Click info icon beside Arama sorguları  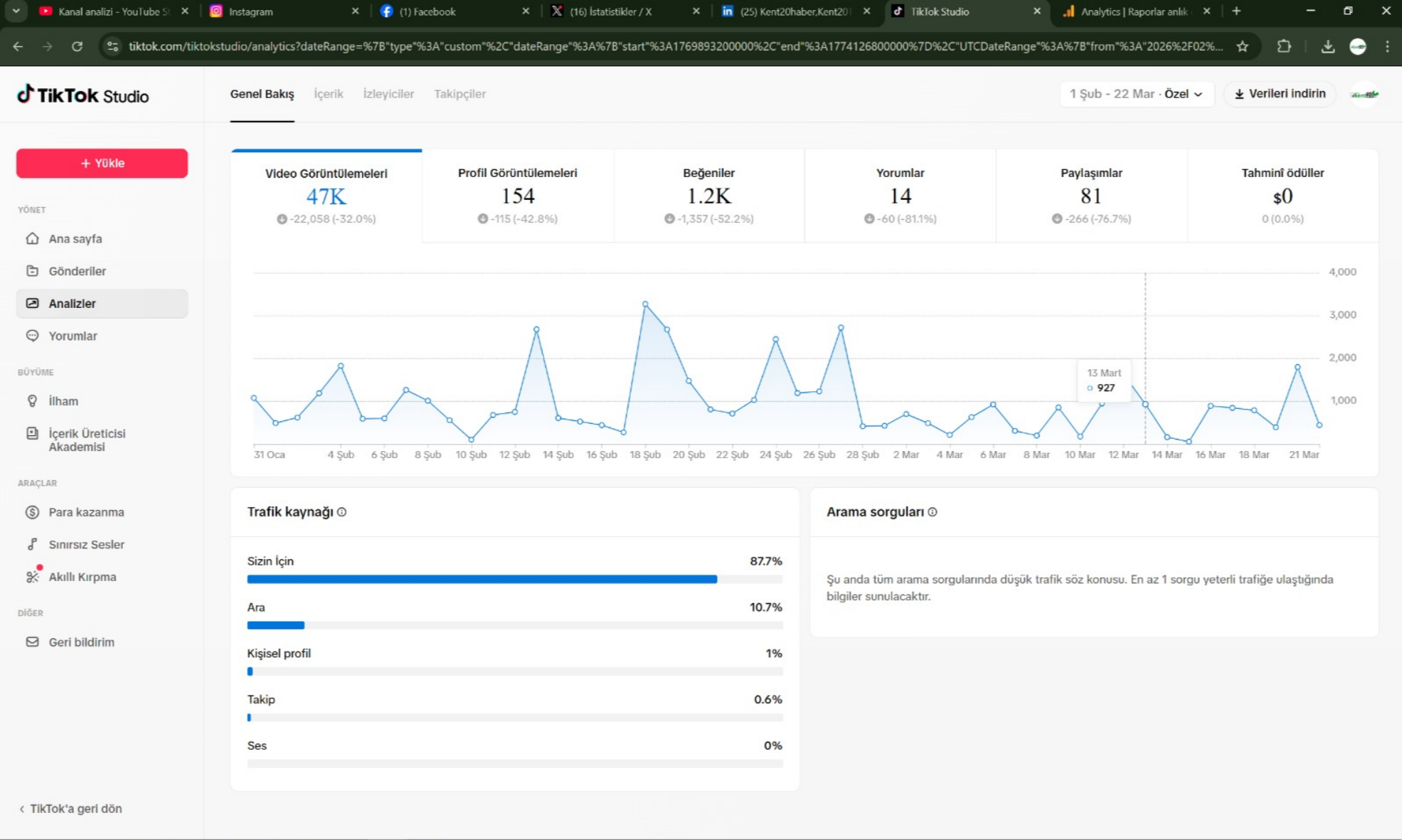pos(933,512)
